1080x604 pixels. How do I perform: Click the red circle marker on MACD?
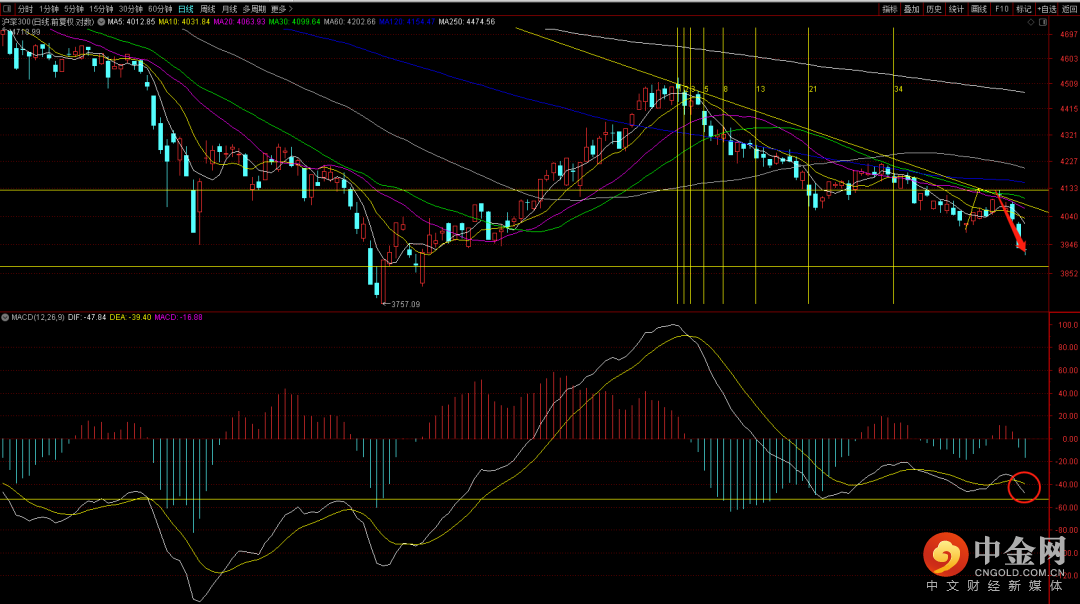[1025, 487]
